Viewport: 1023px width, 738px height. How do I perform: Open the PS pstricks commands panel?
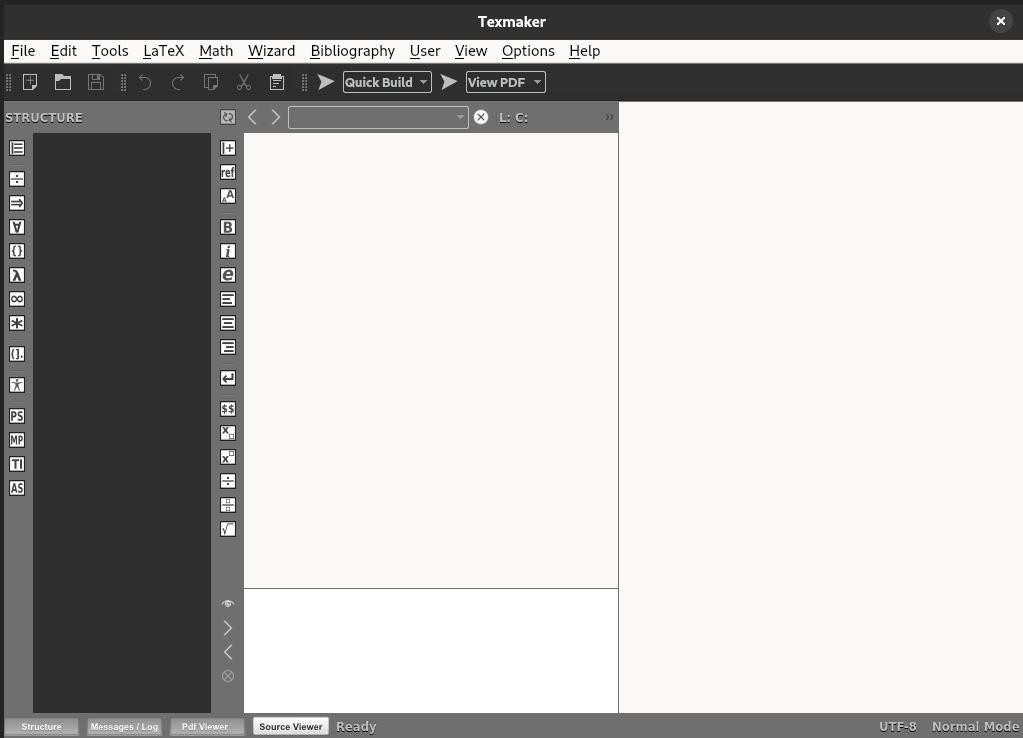click(x=17, y=416)
